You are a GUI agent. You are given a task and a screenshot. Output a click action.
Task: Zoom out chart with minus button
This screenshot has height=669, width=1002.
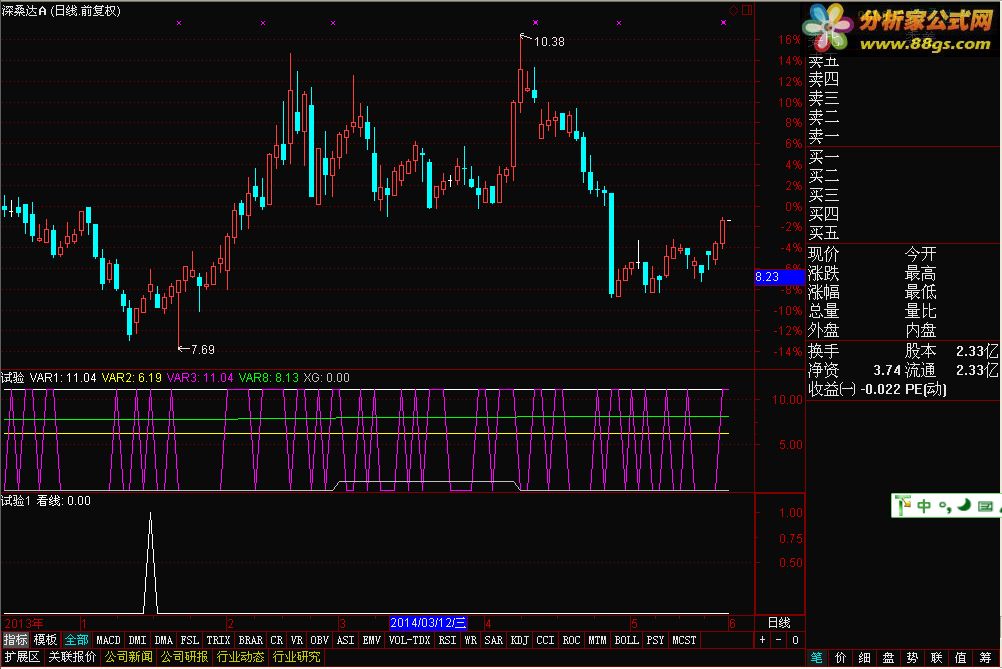click(x=779, y=640)
